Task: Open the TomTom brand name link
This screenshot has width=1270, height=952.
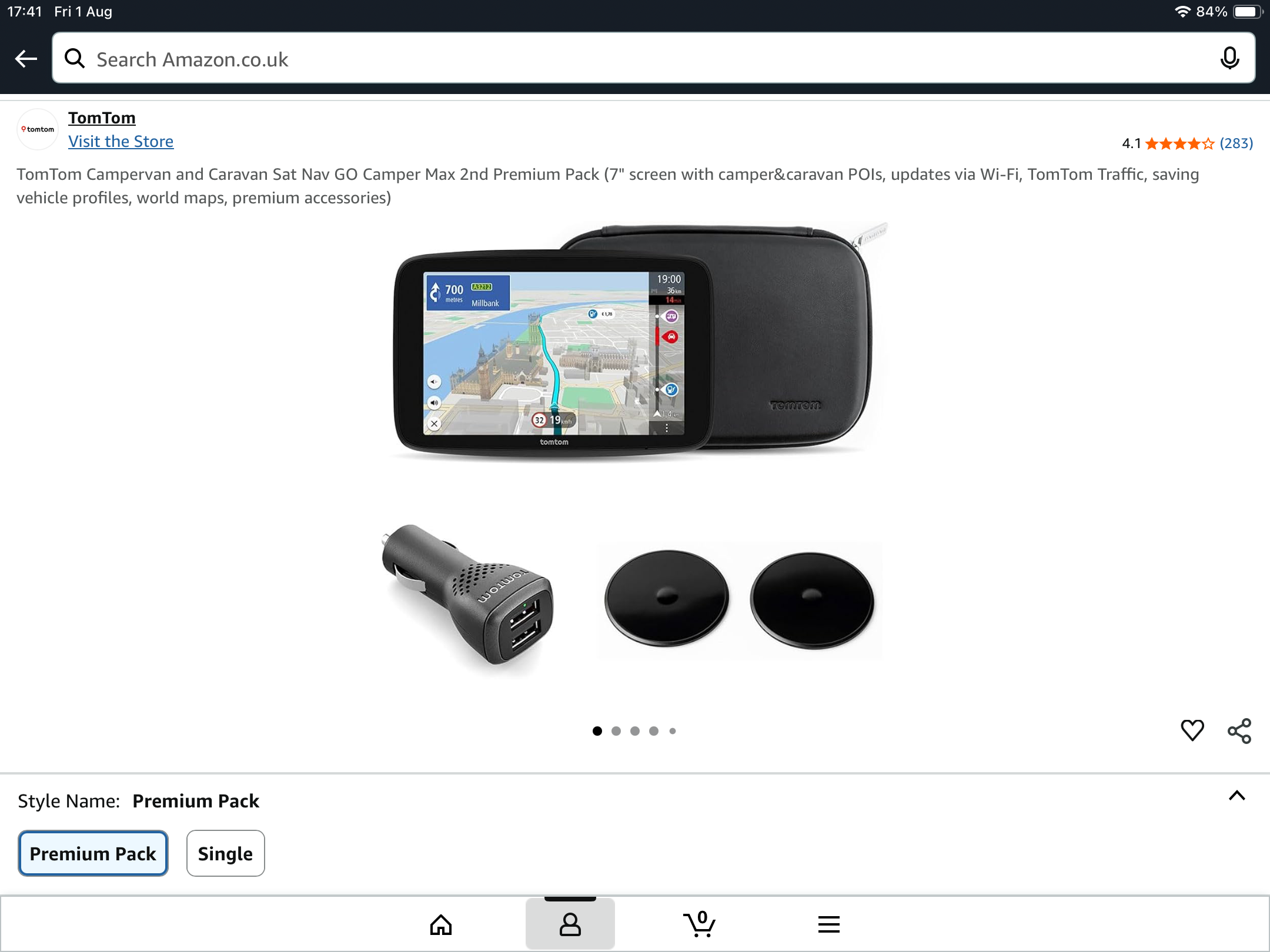Action: click(102, 118)
